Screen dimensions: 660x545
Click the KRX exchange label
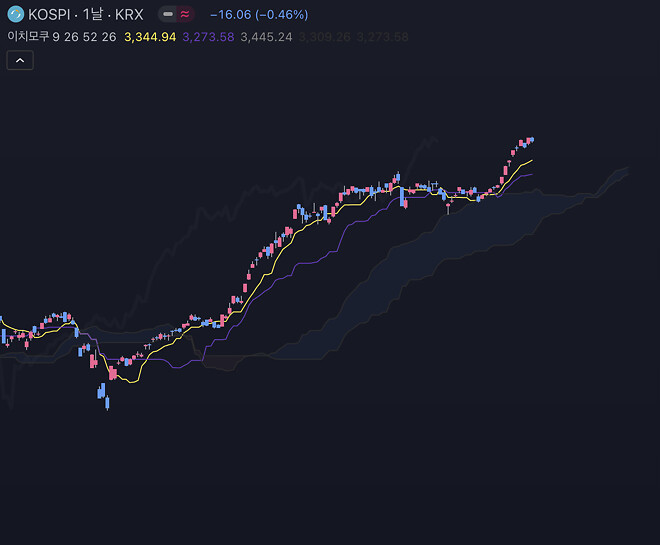[129, 15]
